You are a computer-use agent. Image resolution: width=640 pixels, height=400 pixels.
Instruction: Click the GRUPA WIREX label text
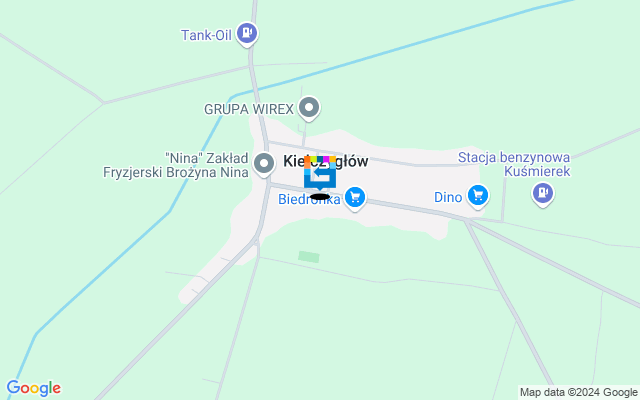[249, 109]
